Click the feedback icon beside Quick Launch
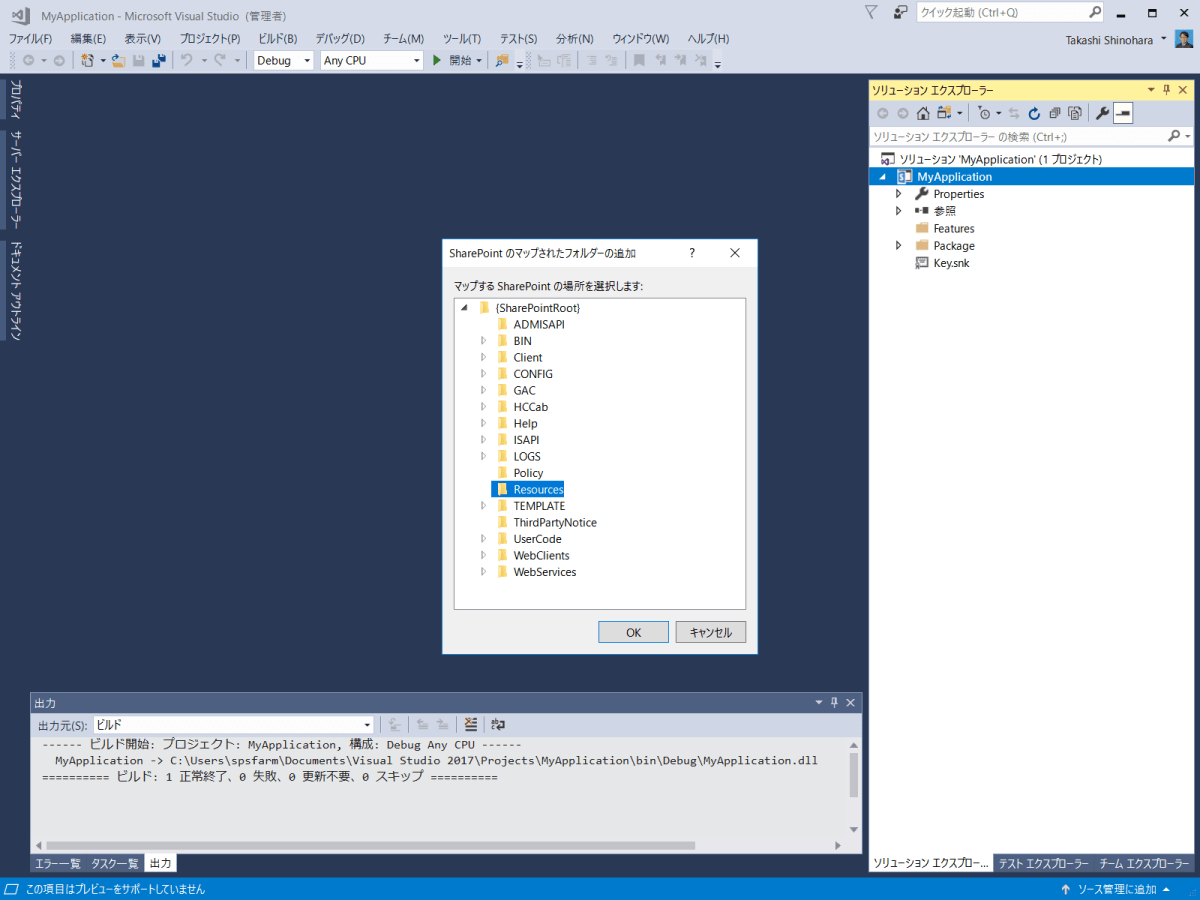Image resolution: width=1200 pixels, height=900 pixels. pos(900,12)
